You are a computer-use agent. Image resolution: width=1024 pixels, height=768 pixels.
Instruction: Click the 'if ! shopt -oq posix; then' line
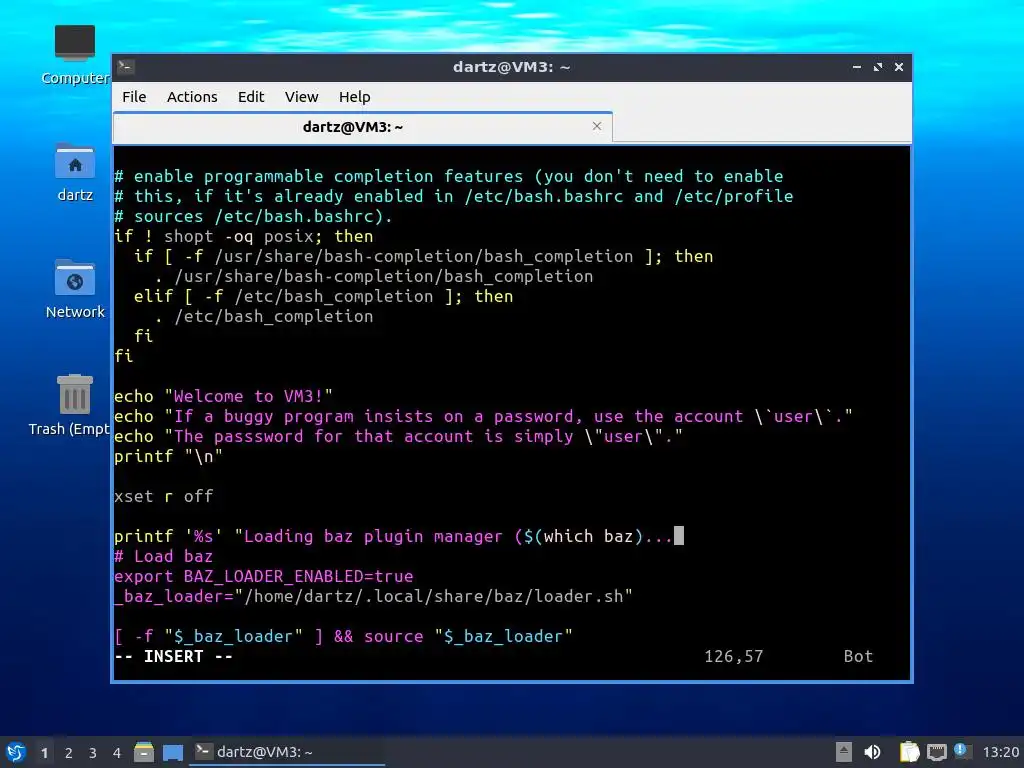tap(244, 236)
